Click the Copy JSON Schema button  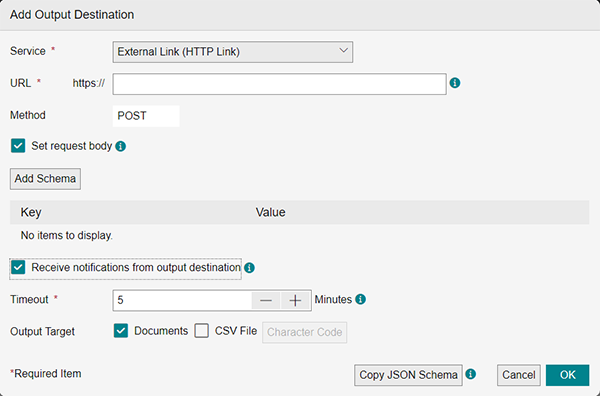pos(408,375)
